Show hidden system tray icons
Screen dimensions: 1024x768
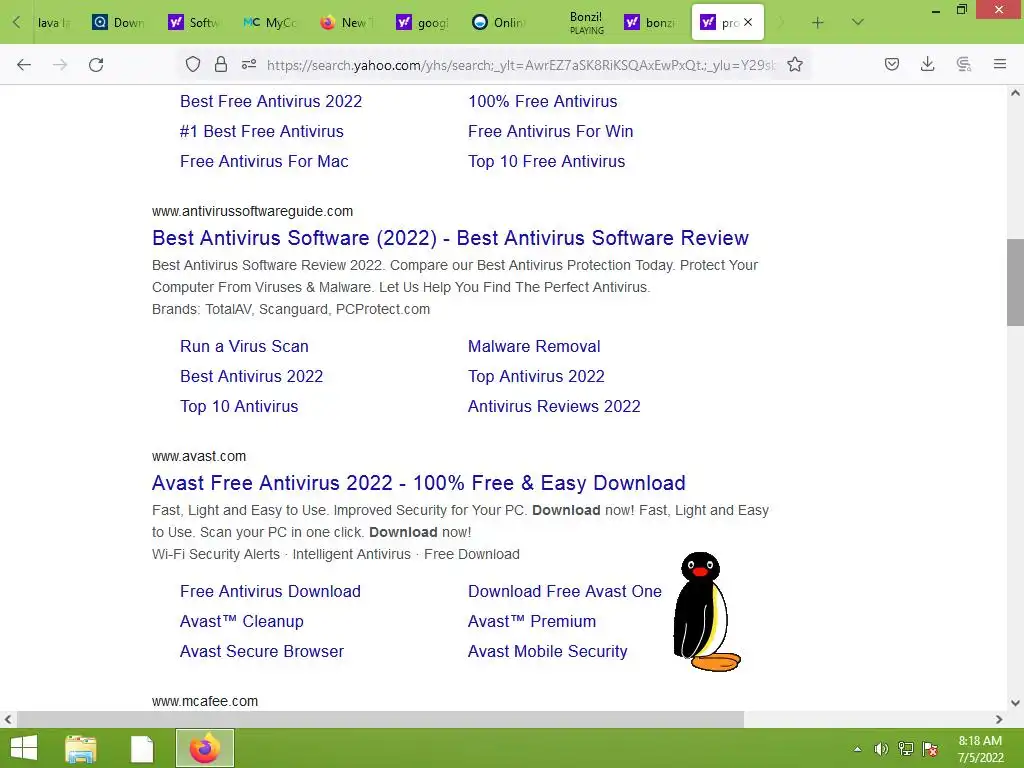click(x=857, y=749)
